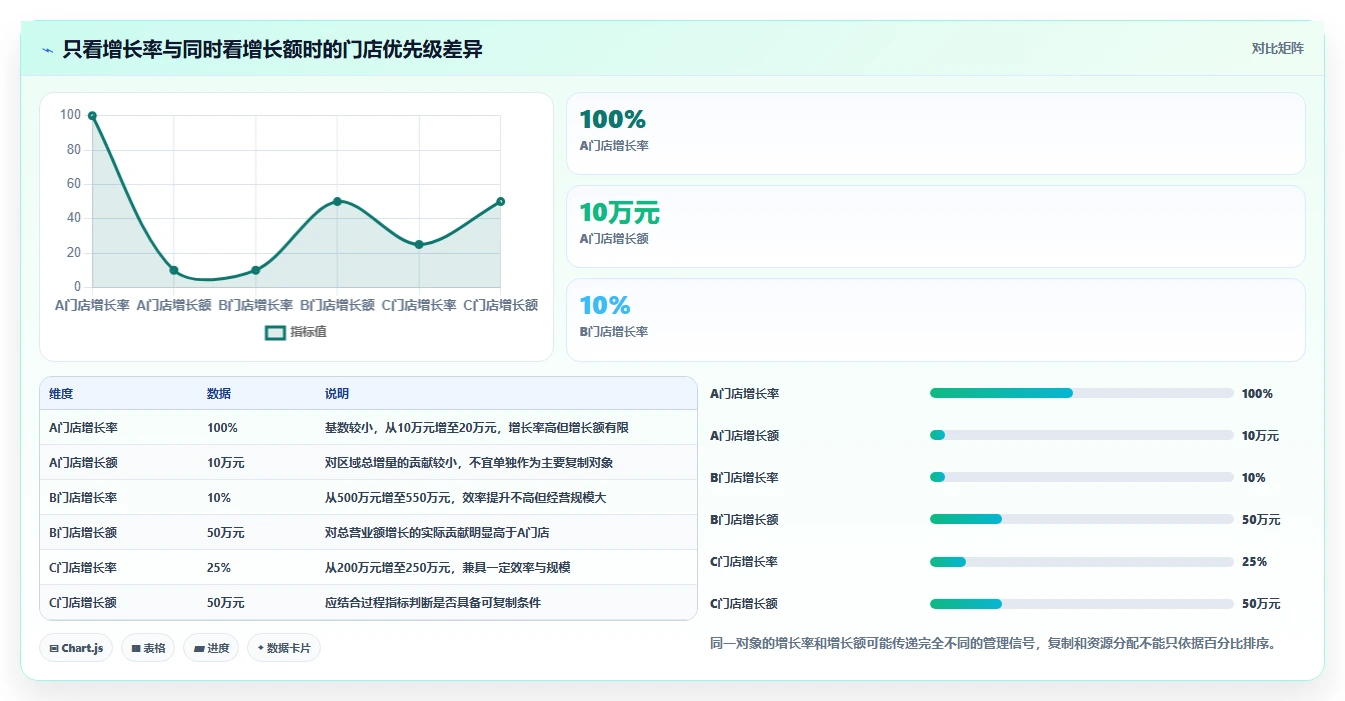This screenshot has height=701, width=1345.
Task: Click table value 25% in the table
Action: pyautogui.click(x=219, y=567)
